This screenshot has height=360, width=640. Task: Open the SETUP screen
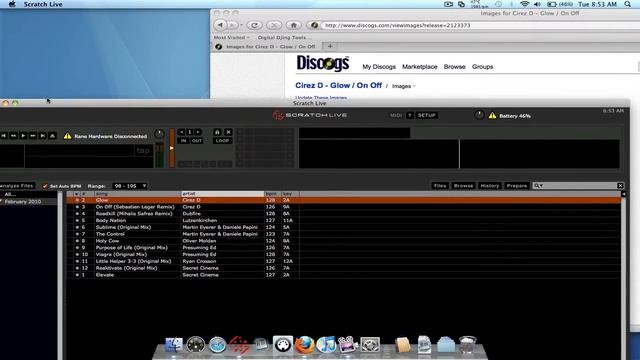(x=427, y=116)
